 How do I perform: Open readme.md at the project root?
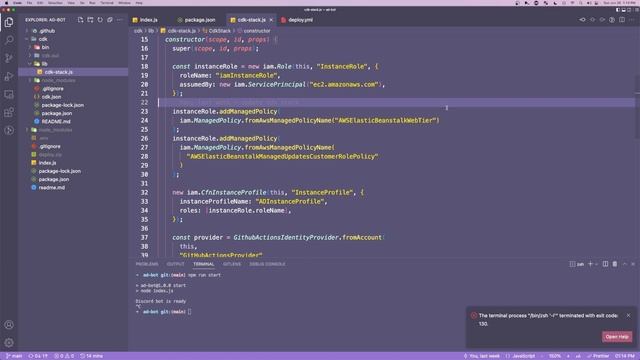tap(51, 187)
